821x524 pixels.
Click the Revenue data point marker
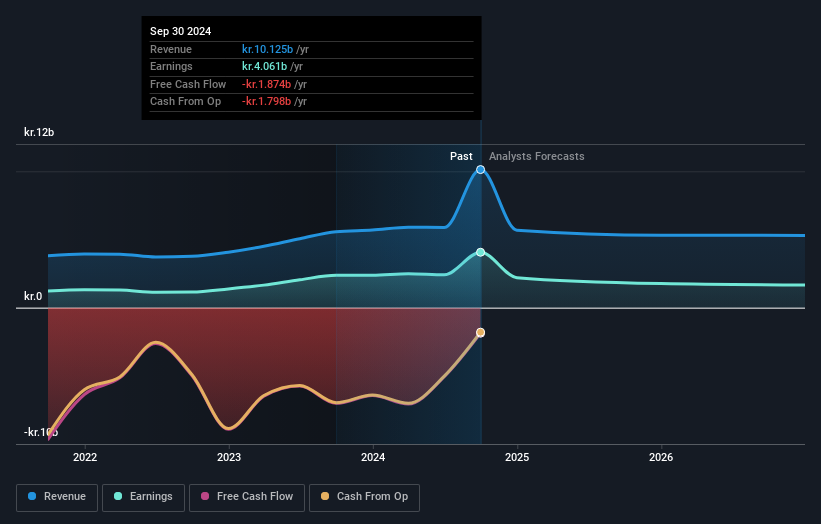[x=480, y=170]
